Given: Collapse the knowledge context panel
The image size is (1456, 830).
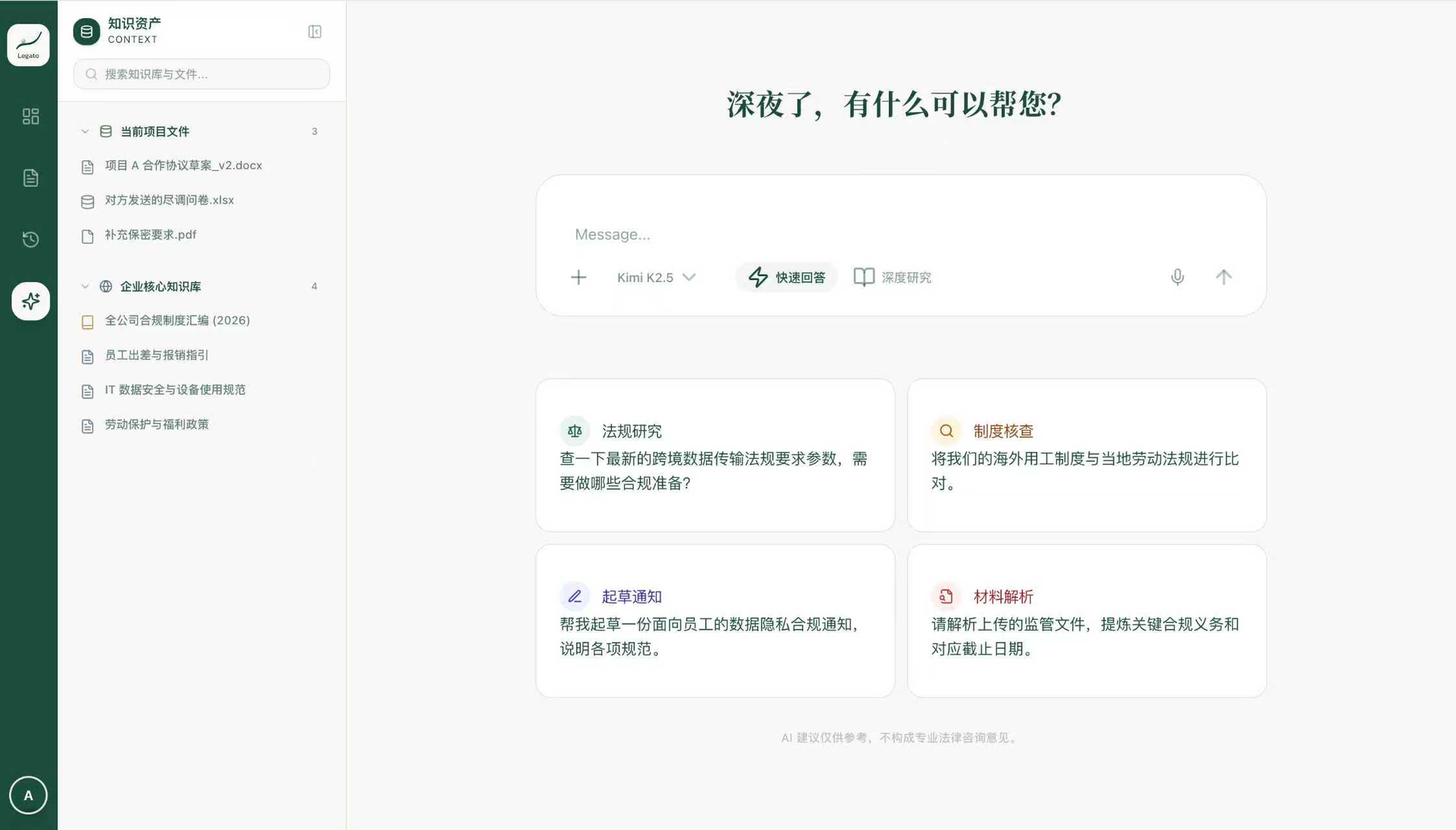Looking at the screenshot, I should click(315, 32).
